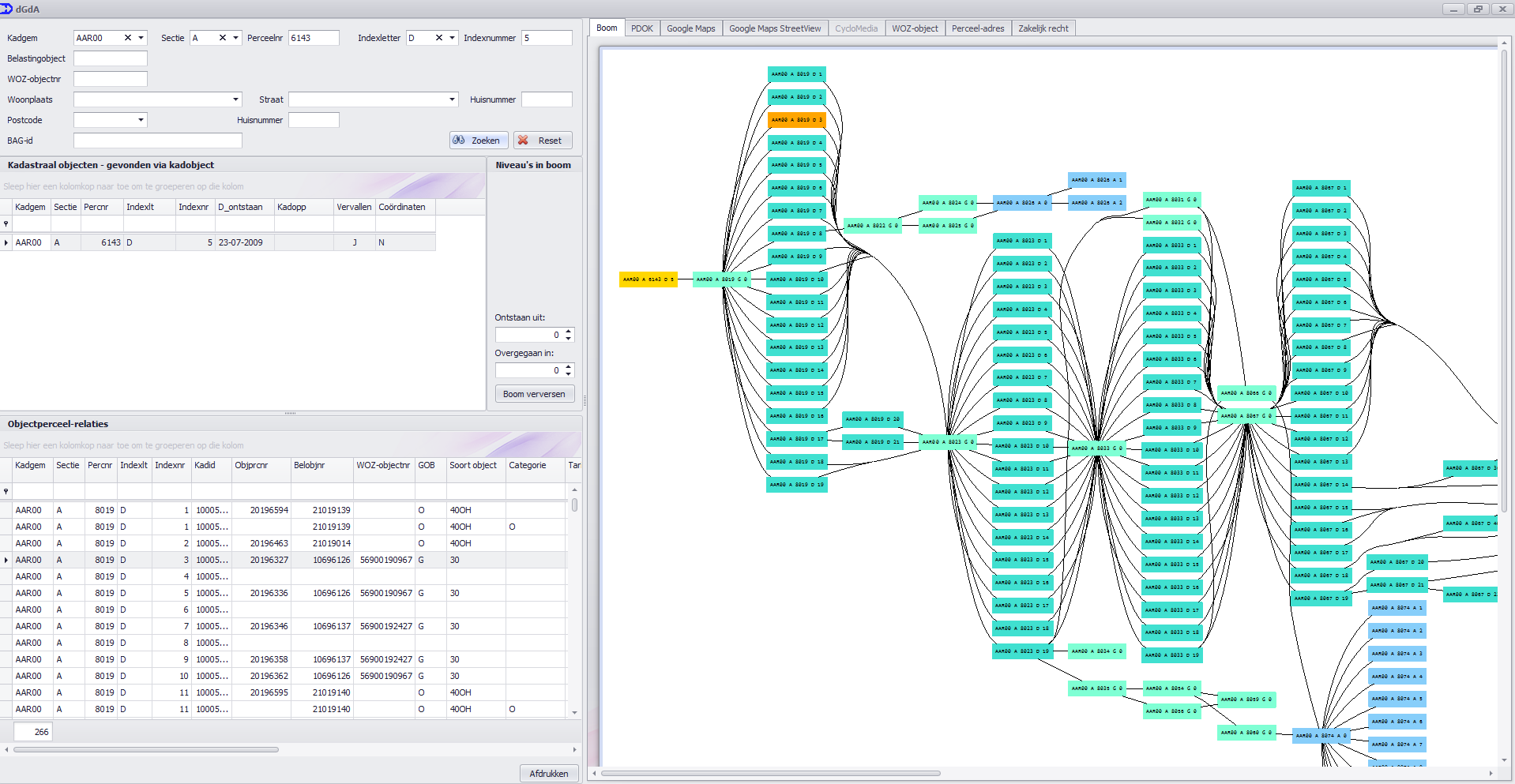Expand the Straat combo box

(452, 99)
